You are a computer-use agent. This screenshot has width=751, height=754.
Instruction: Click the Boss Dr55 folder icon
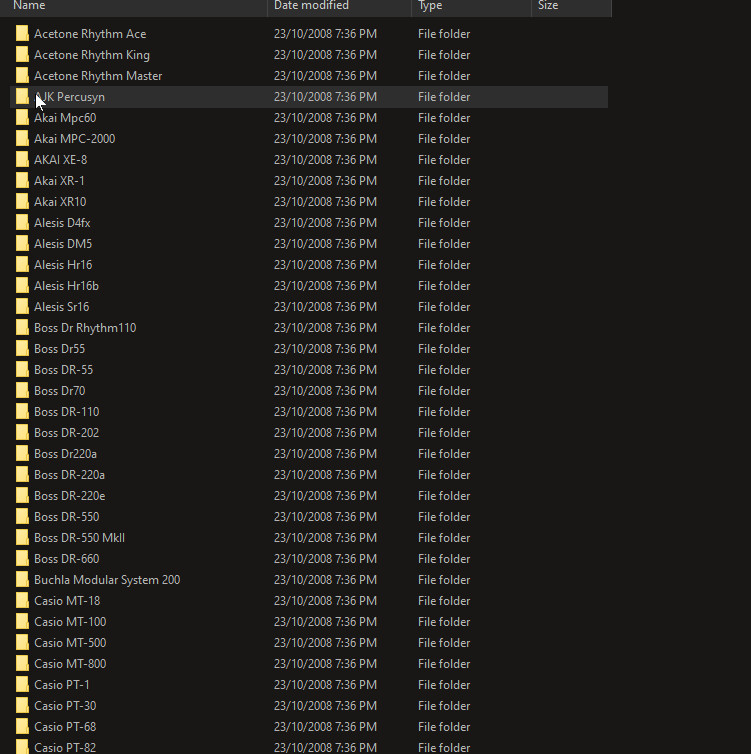click(22, 349)
